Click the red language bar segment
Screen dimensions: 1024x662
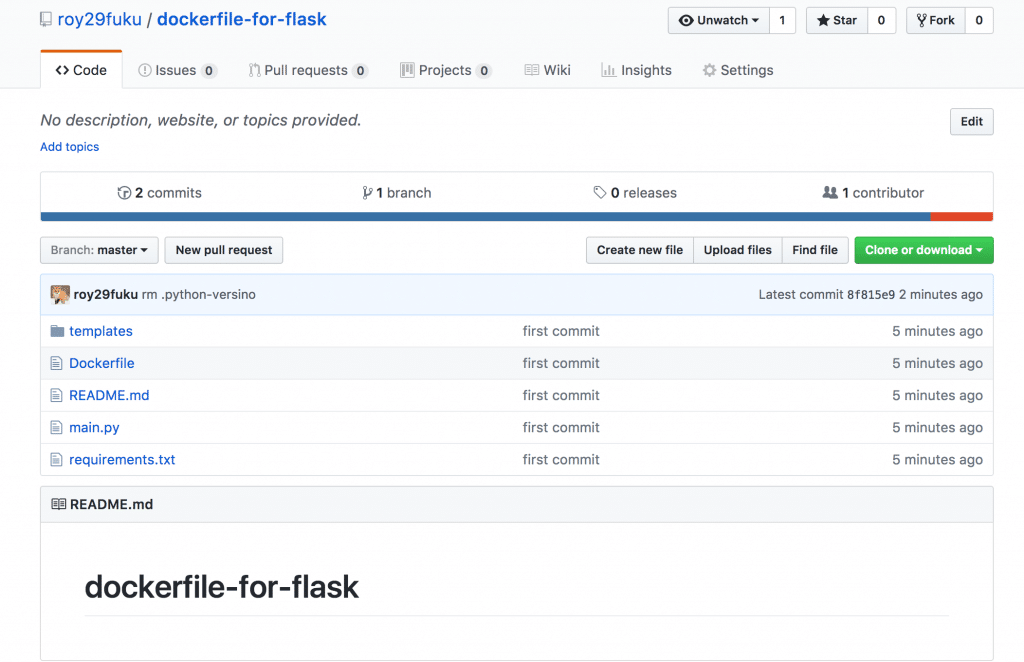[x=962, y=217]
